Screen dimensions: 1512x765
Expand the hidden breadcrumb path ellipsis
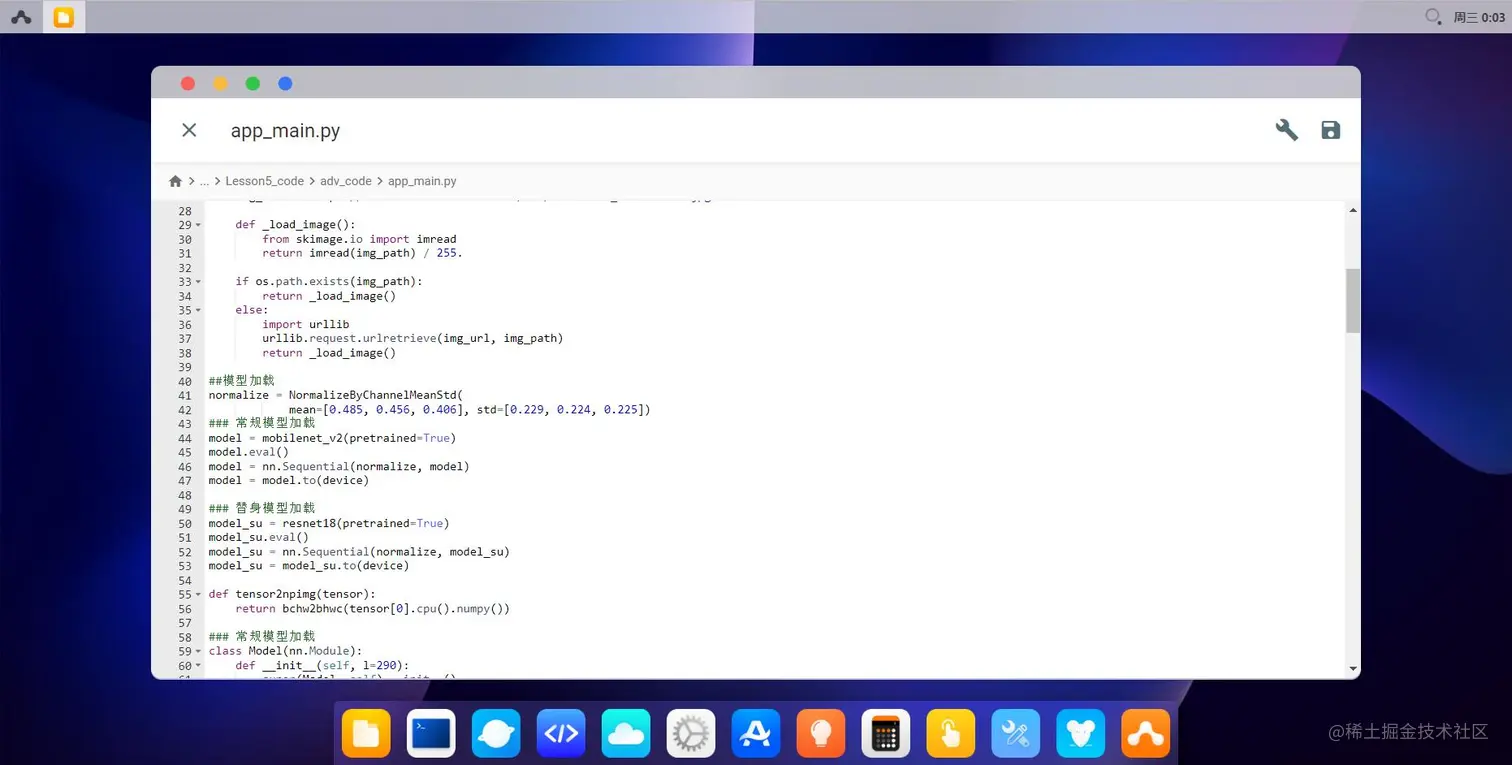coord(204,181)
